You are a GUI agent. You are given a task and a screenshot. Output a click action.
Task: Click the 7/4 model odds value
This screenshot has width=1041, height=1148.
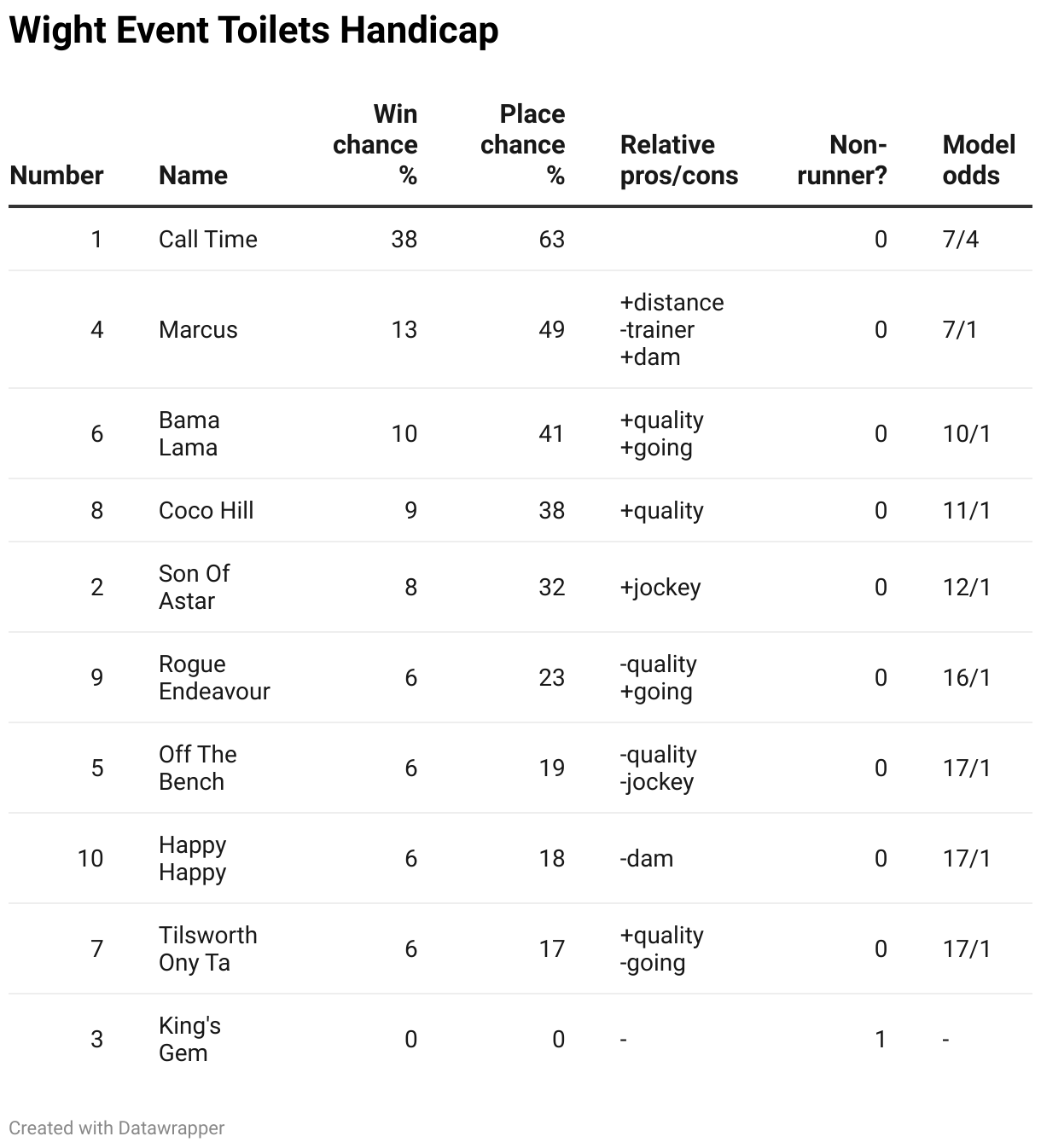click(961, 239)
